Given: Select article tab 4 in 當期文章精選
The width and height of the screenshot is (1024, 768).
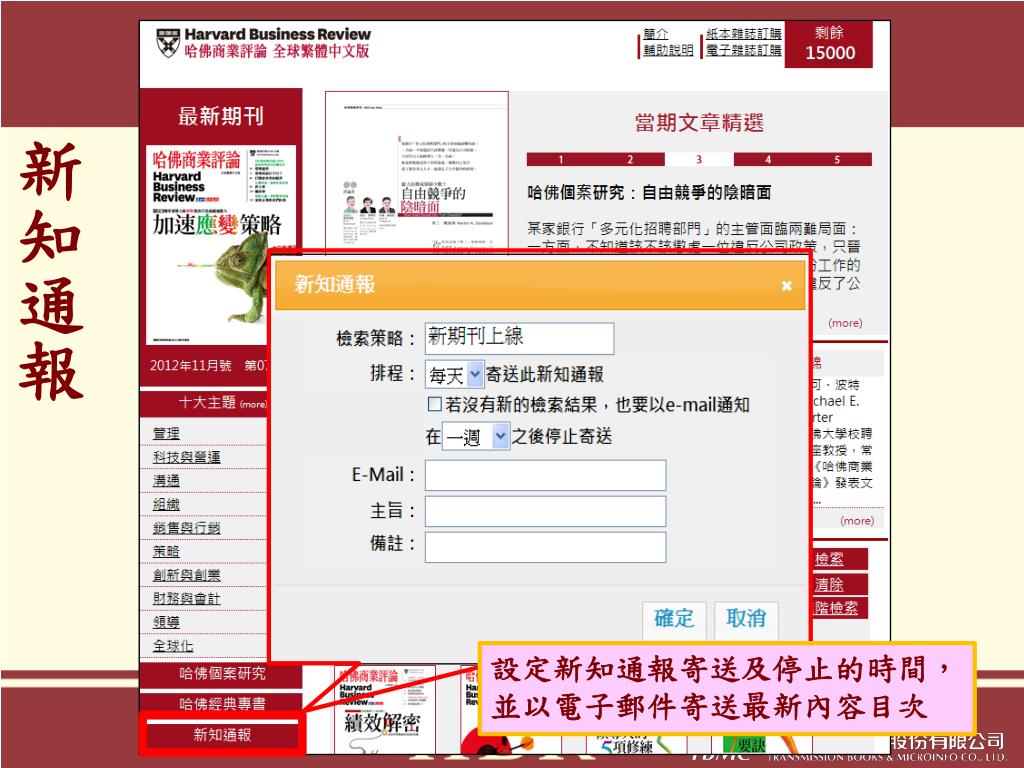Looking at the screenshot, I should click(x=768, y=159).
